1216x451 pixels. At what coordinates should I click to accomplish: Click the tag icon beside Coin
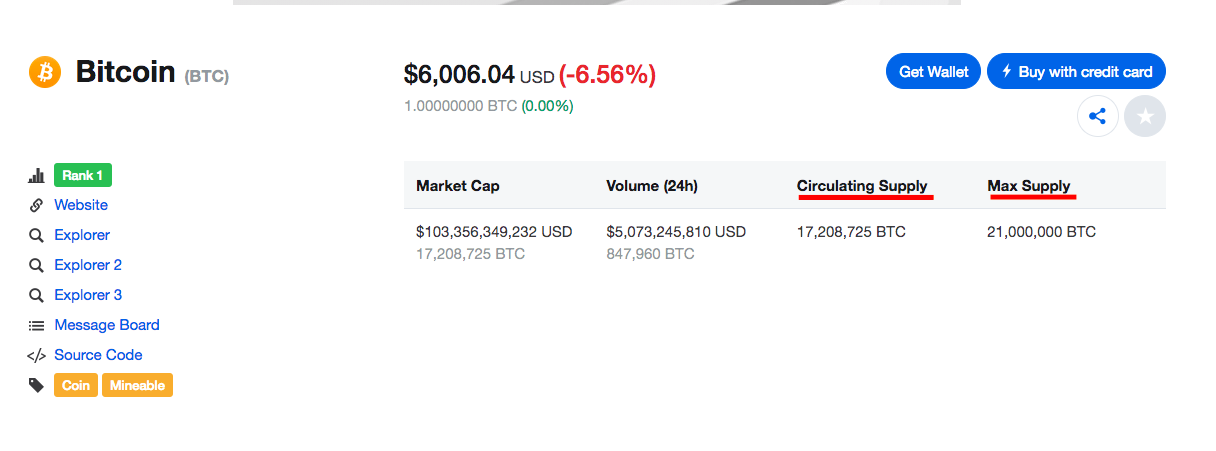coord(37,385)
